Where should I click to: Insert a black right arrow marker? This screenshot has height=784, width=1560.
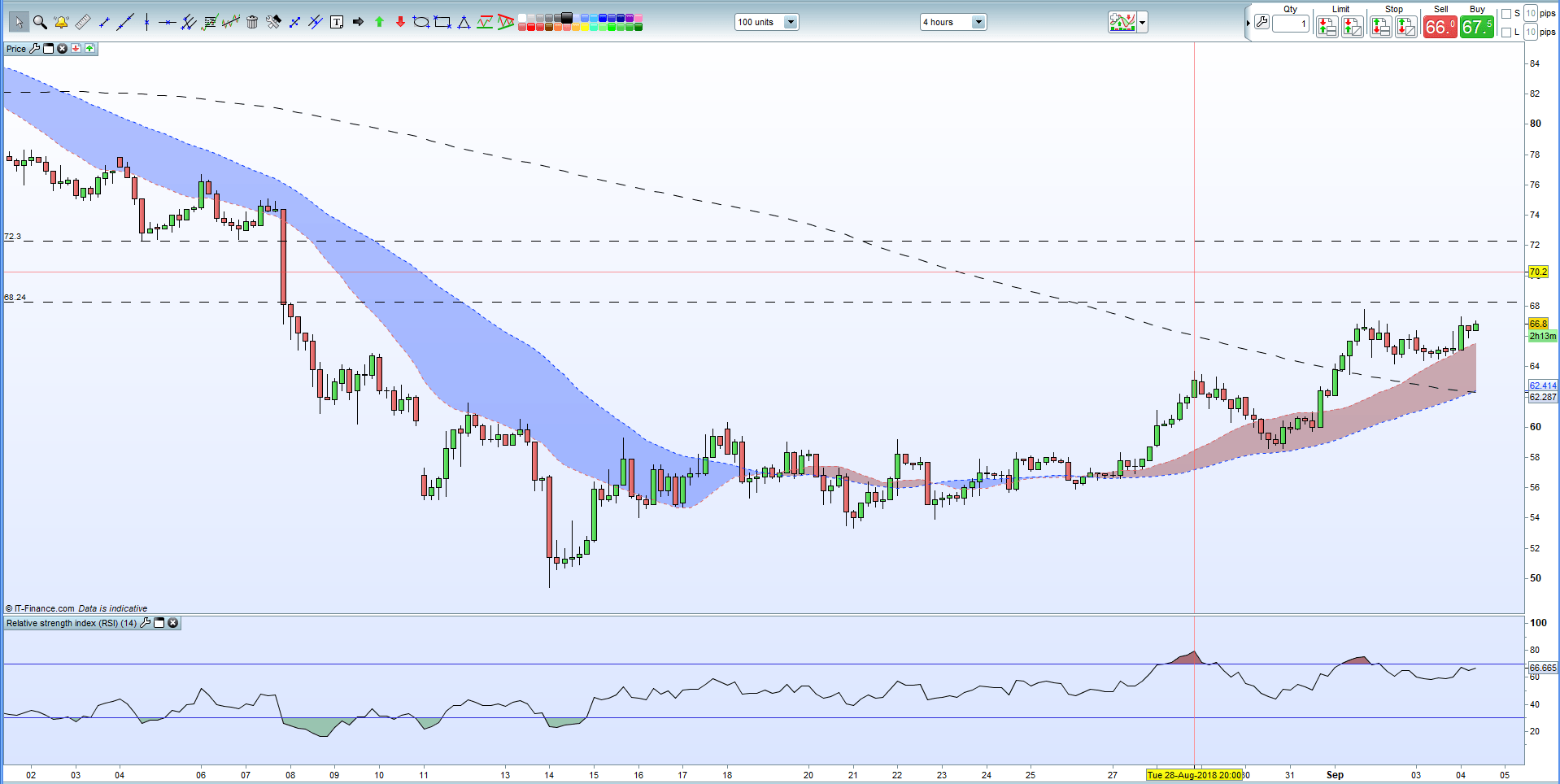358,22
